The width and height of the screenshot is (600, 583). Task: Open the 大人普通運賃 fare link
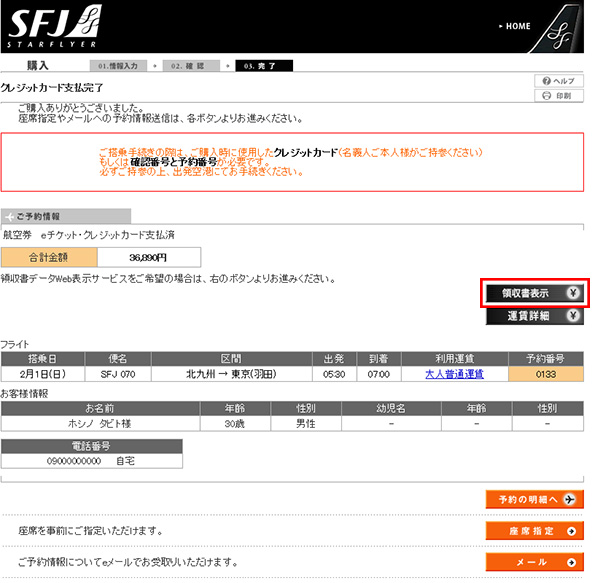pos(454,374)
